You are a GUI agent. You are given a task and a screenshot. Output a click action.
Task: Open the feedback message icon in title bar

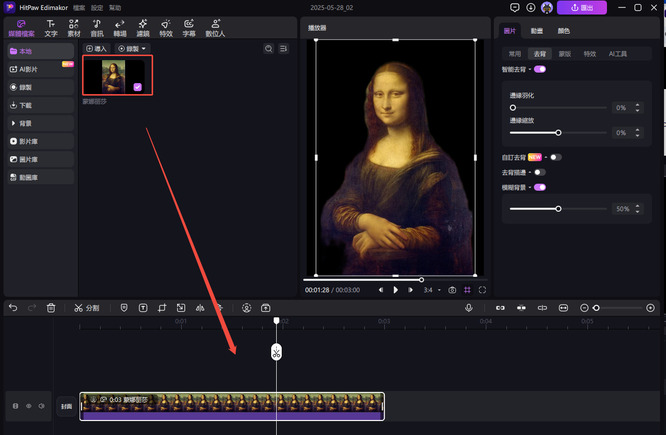[x=515, y=8]
